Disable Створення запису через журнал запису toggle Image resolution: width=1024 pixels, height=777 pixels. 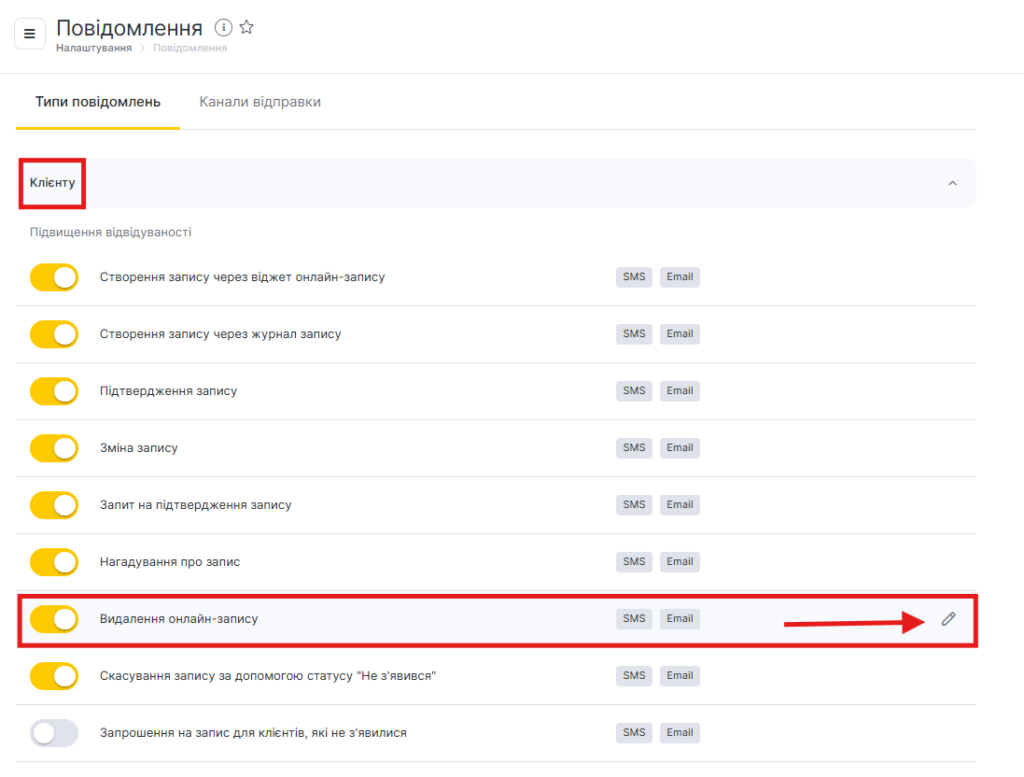54,334
